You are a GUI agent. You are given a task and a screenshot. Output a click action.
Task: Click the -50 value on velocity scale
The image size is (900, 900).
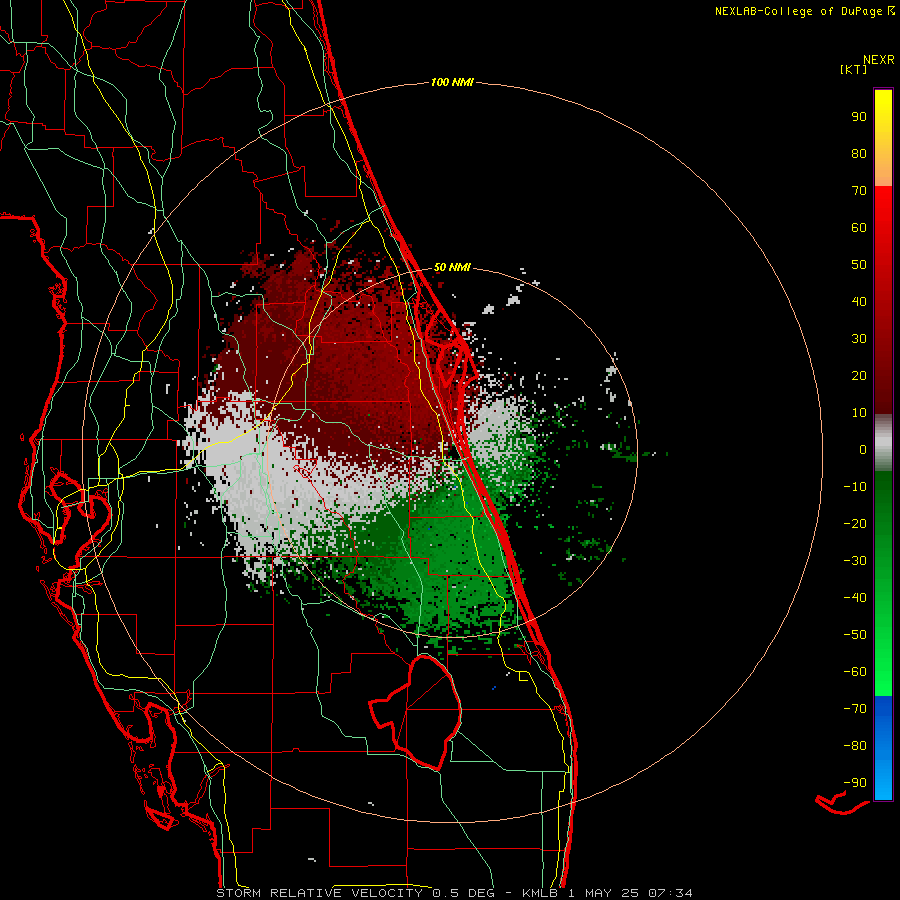855,635
